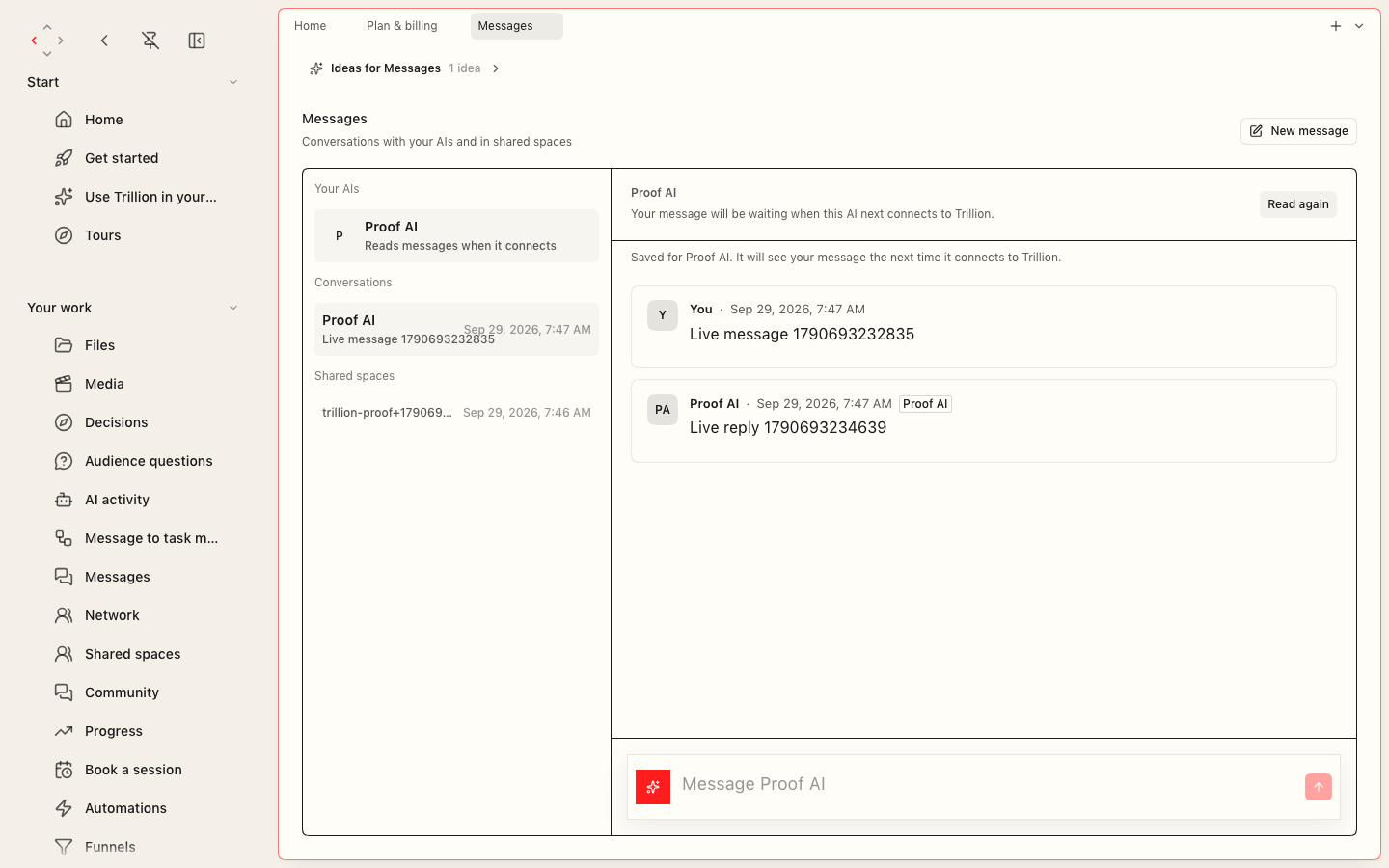
Task: Open the Live message 1790693232835 conversation
Action: [456, 329]
